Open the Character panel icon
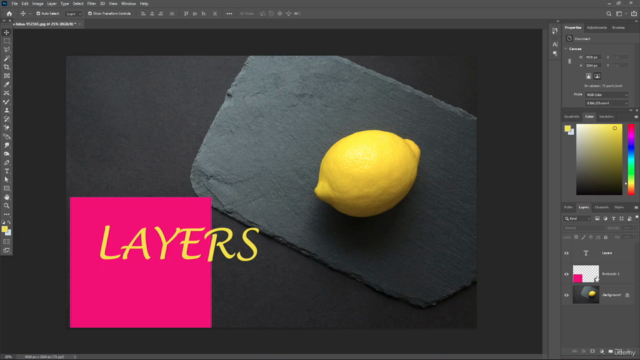The height and width of the screenshot is (360, 640). pos(555,44)
